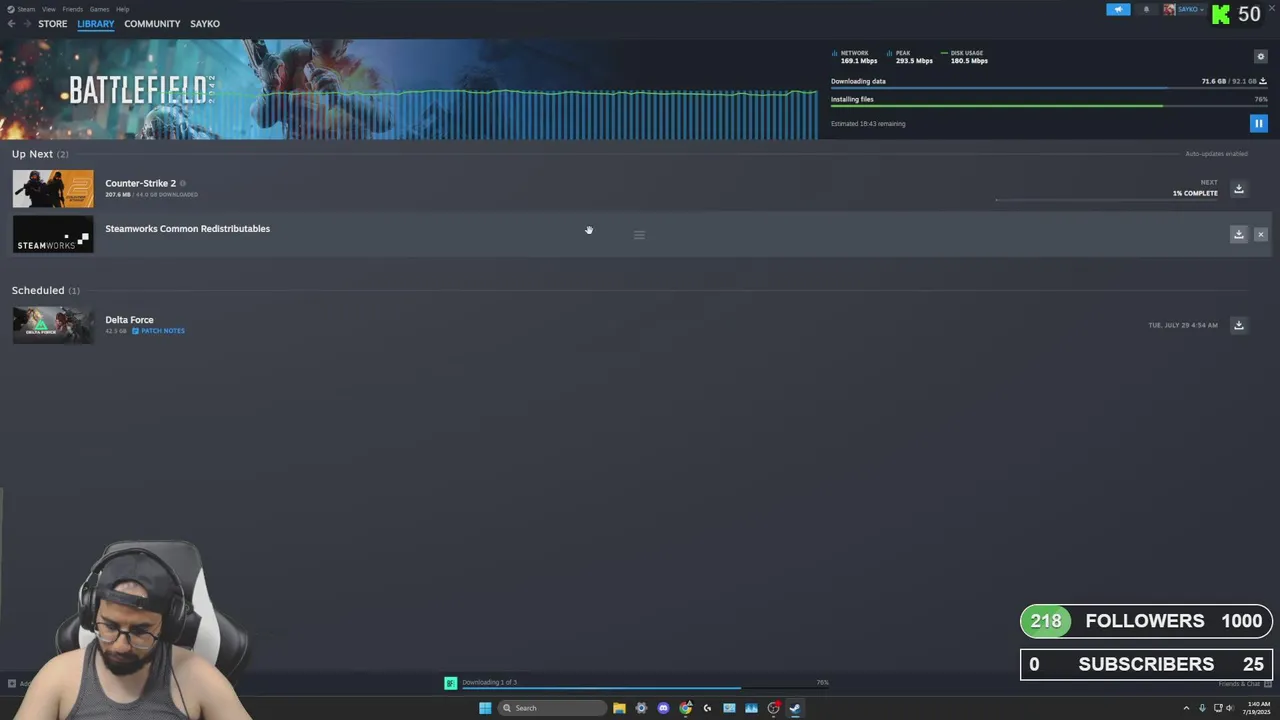
Task: Click the SAYKO profile avatar
Action: coord(1169,9)
